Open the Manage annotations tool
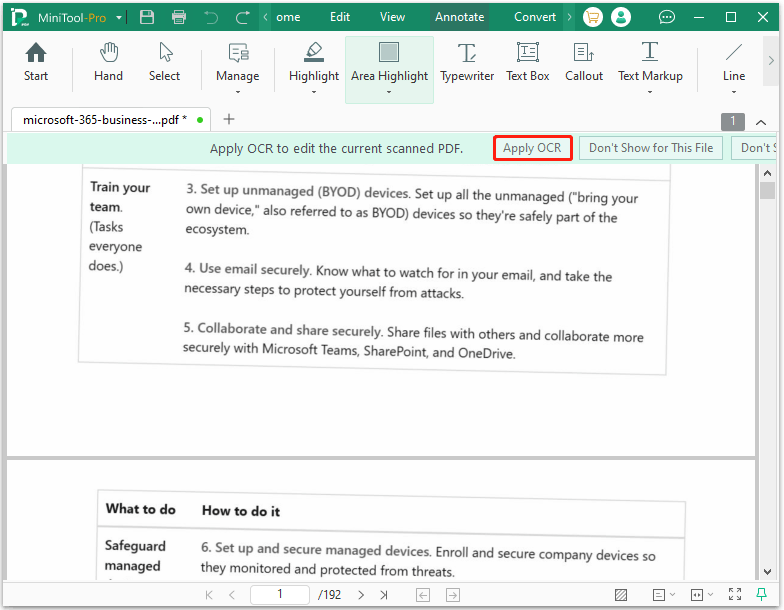The width and height of the screenshot is (784, 610). pos(238,63)
